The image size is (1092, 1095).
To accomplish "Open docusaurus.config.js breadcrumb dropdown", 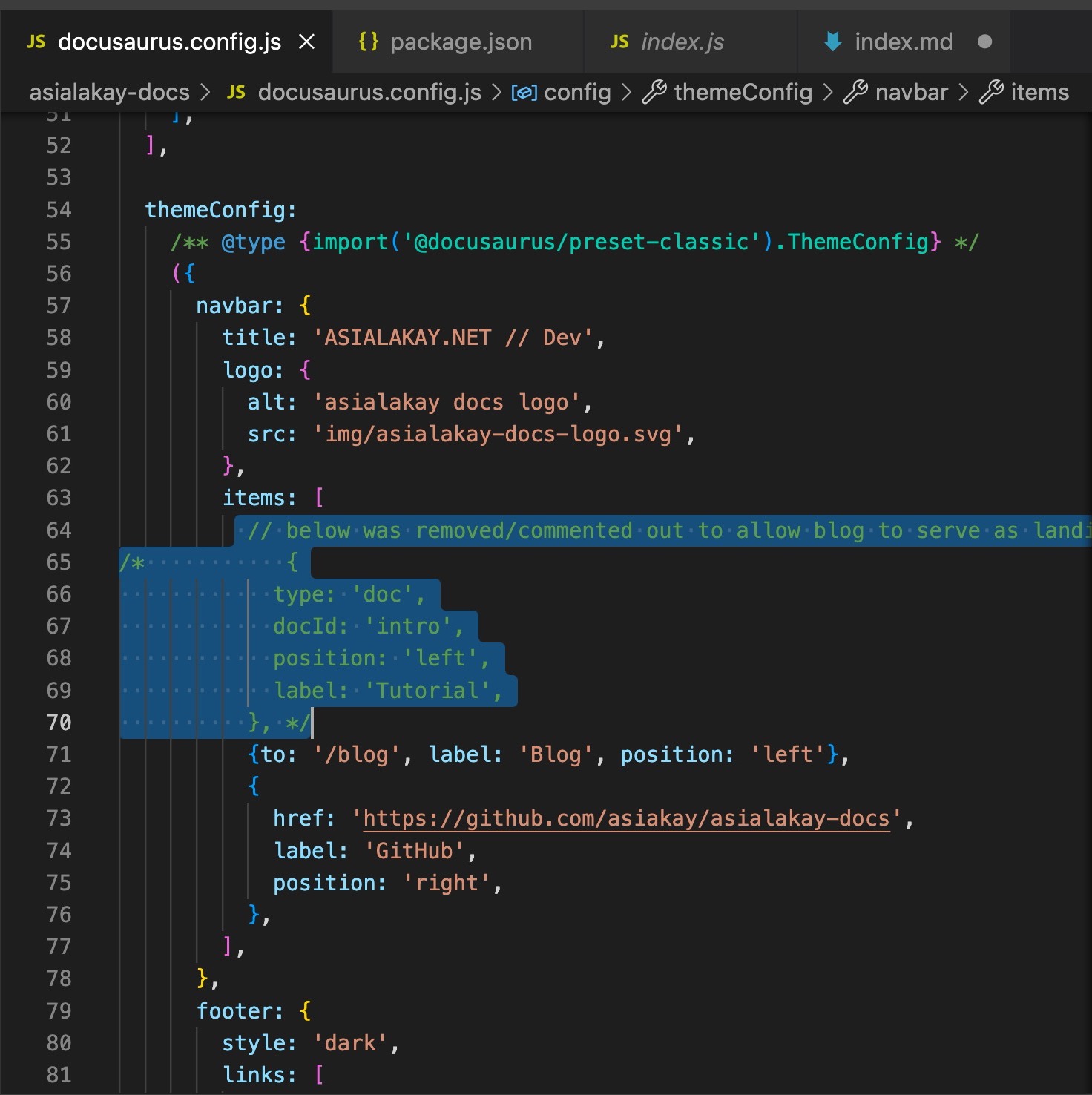I will tap(369, 93).
